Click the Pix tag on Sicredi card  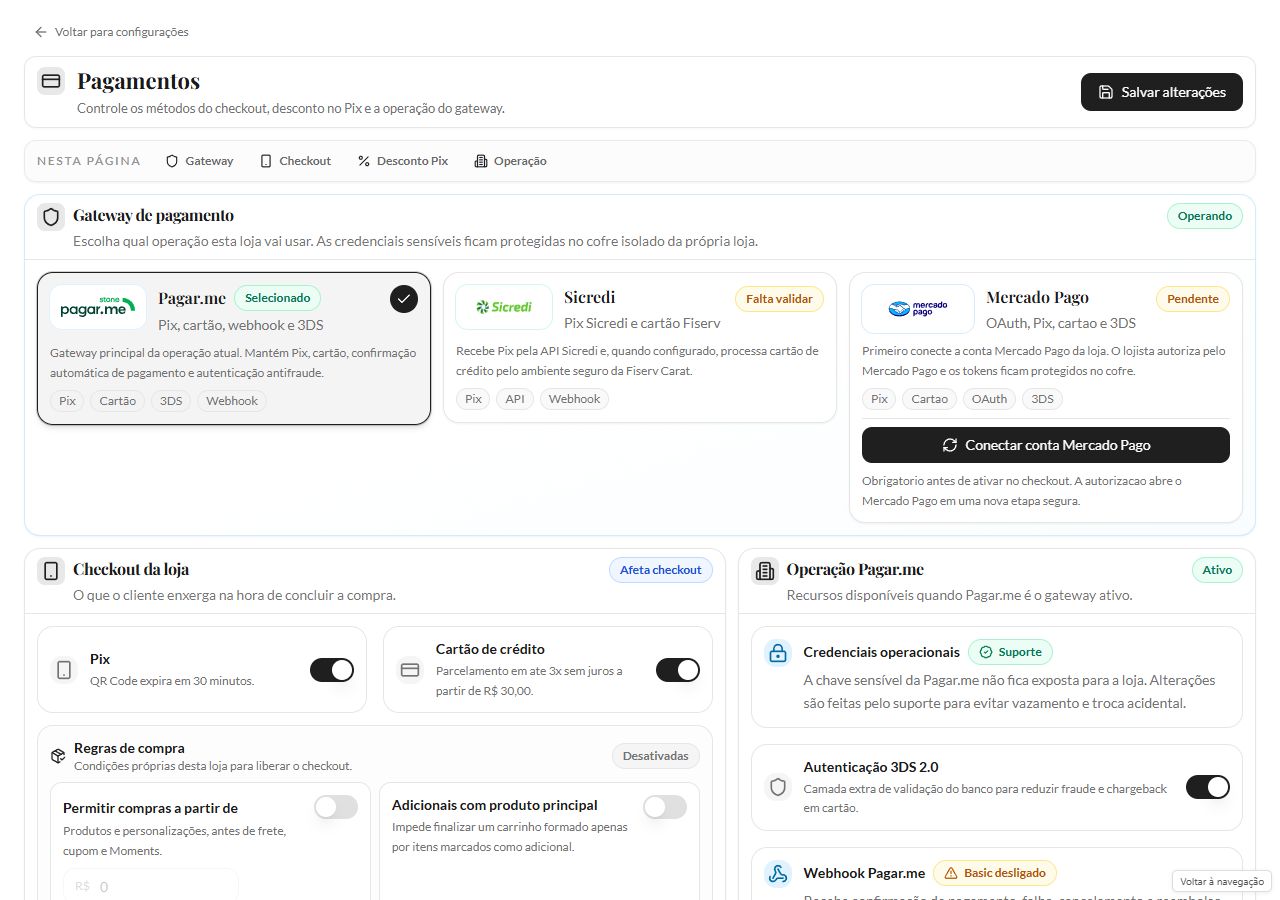point(473,399)
